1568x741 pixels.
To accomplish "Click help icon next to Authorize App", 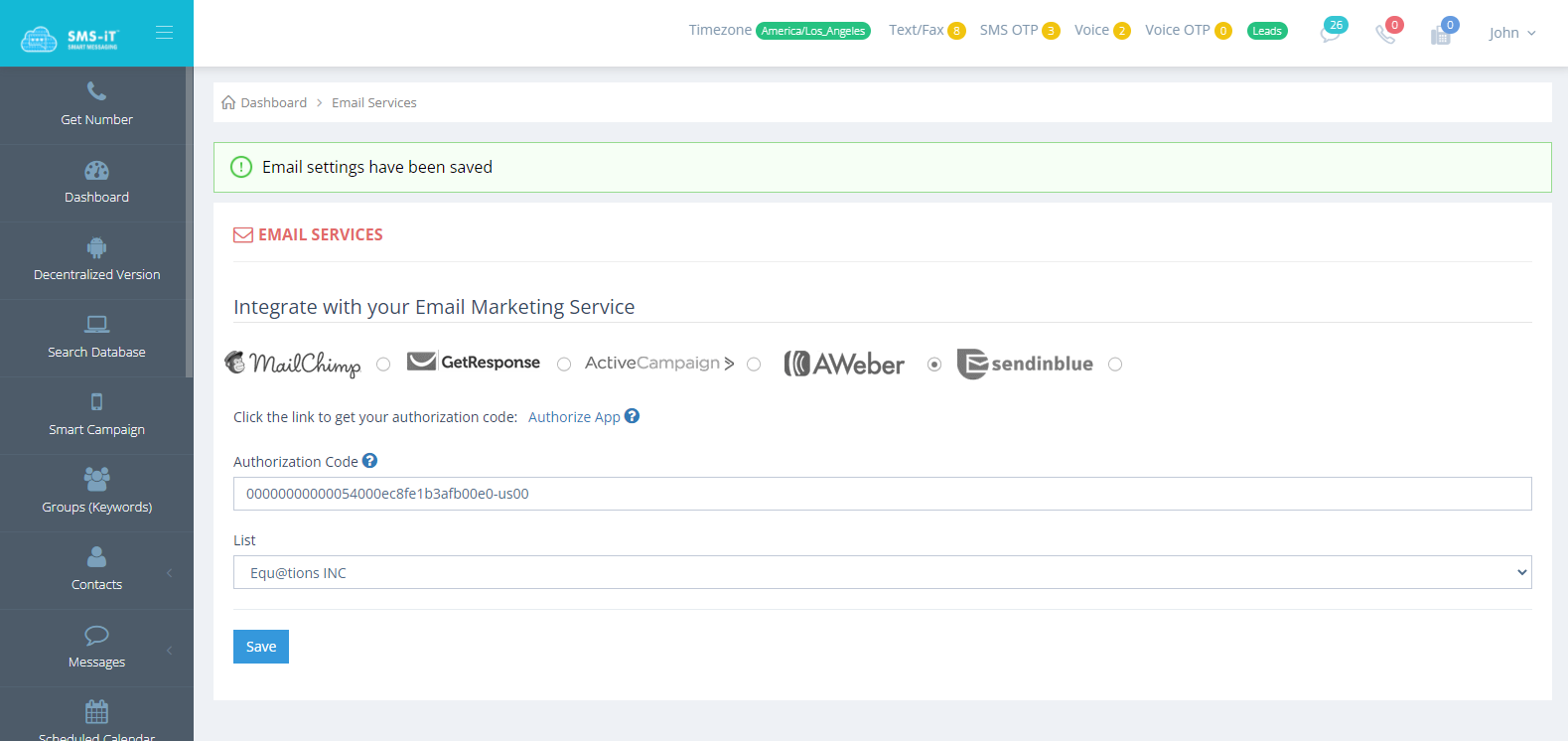I will click(x=632, y=416).
